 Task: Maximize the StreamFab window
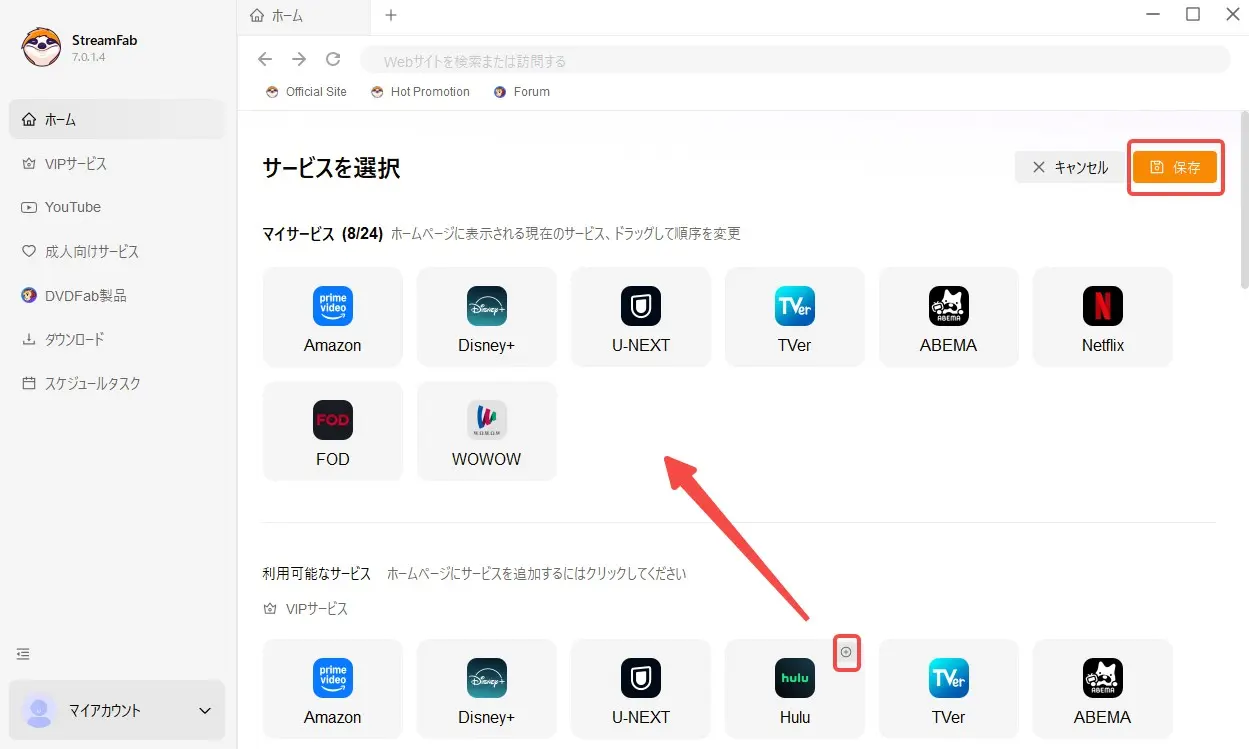tap(1193, 14)
